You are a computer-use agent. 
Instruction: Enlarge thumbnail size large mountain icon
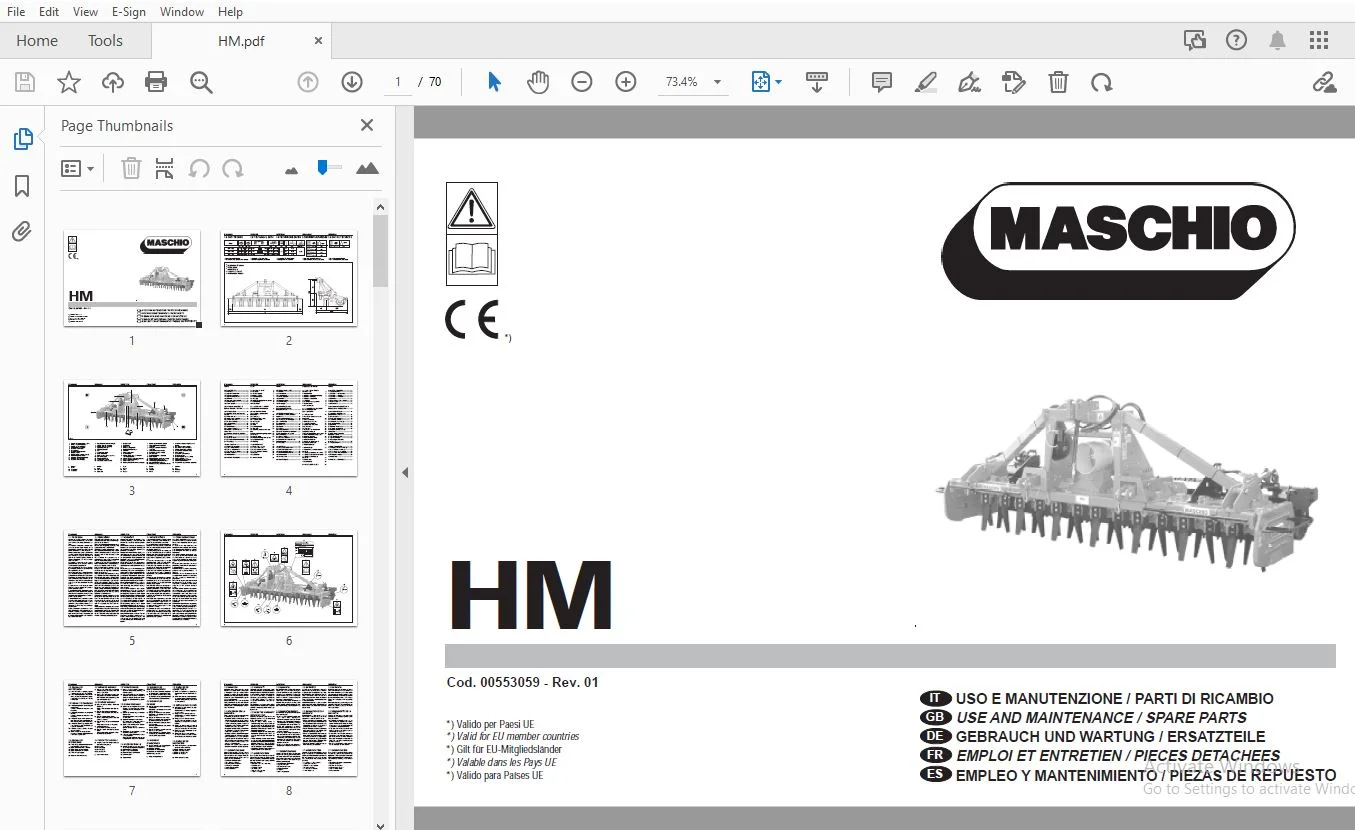point(367,168)
